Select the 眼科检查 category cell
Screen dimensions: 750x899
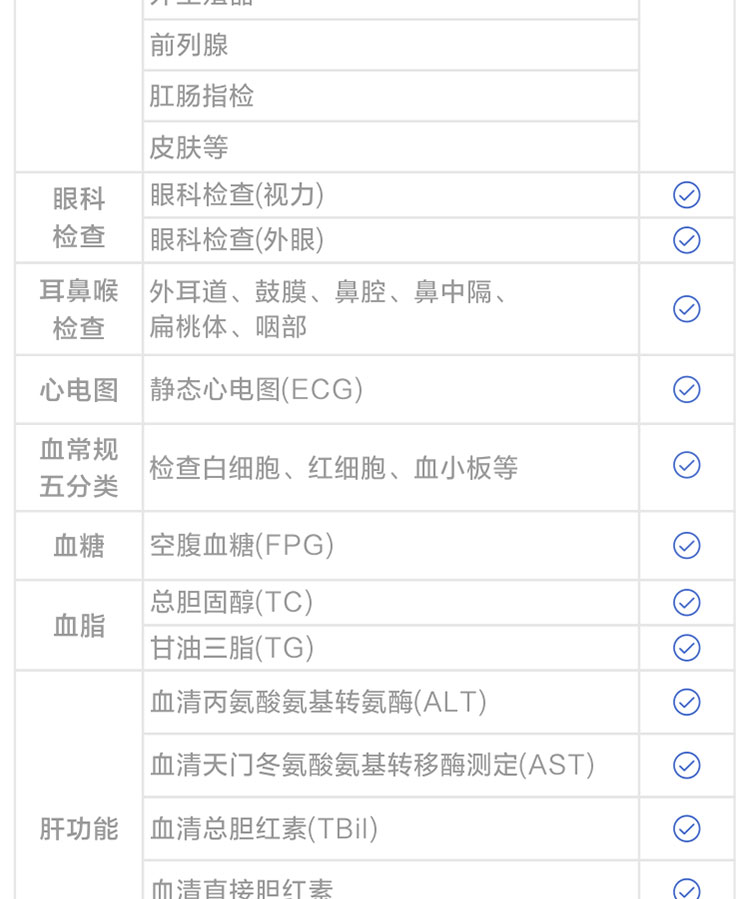[79, 217]
